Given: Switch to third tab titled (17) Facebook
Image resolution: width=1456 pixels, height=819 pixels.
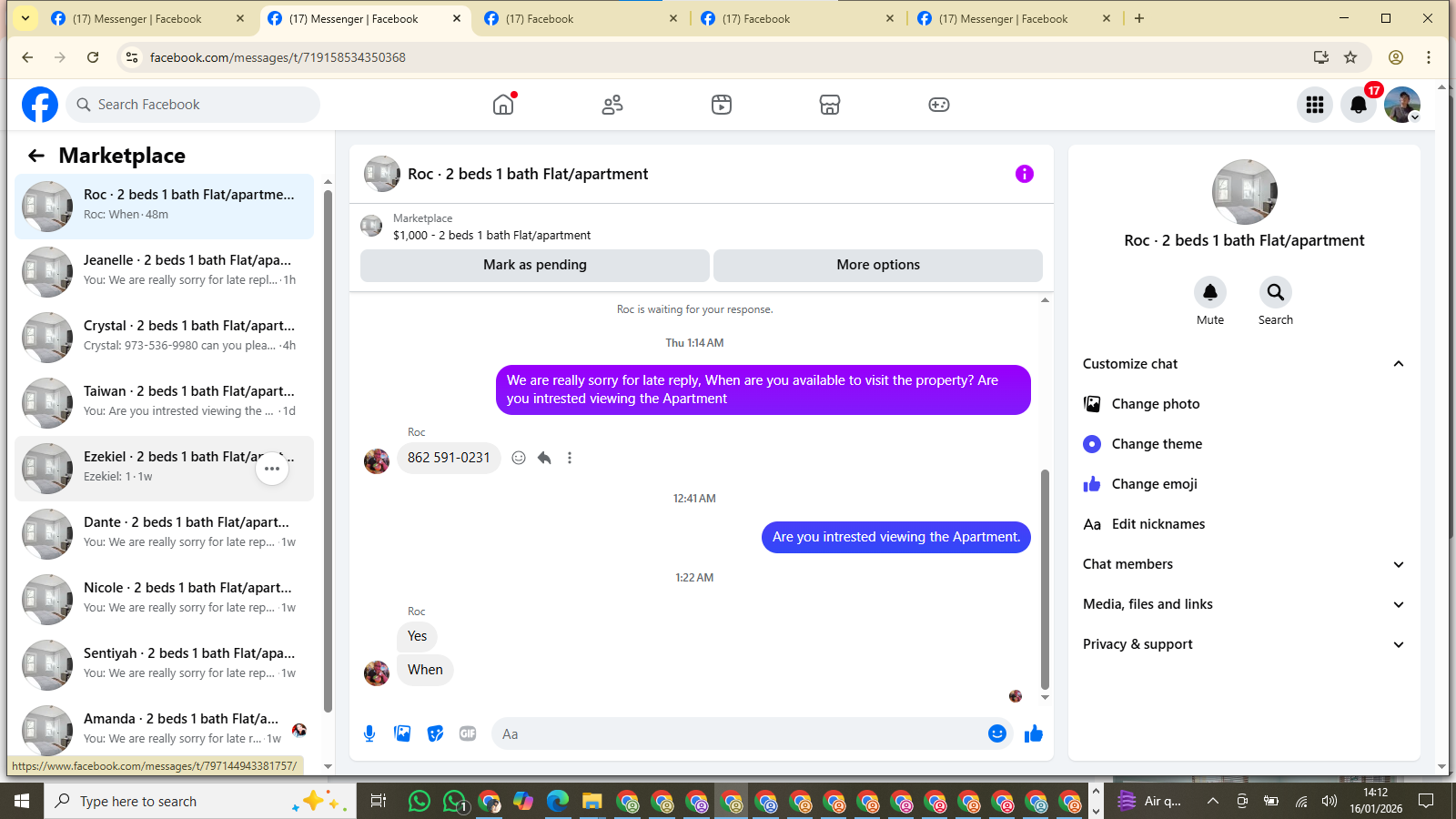Looking at the screenshot, I should [x=580, y=18].
